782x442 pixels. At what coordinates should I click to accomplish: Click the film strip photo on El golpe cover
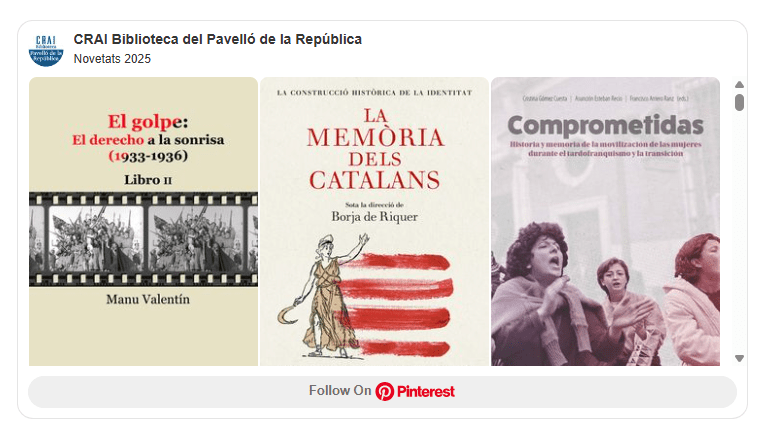[143, 239]
